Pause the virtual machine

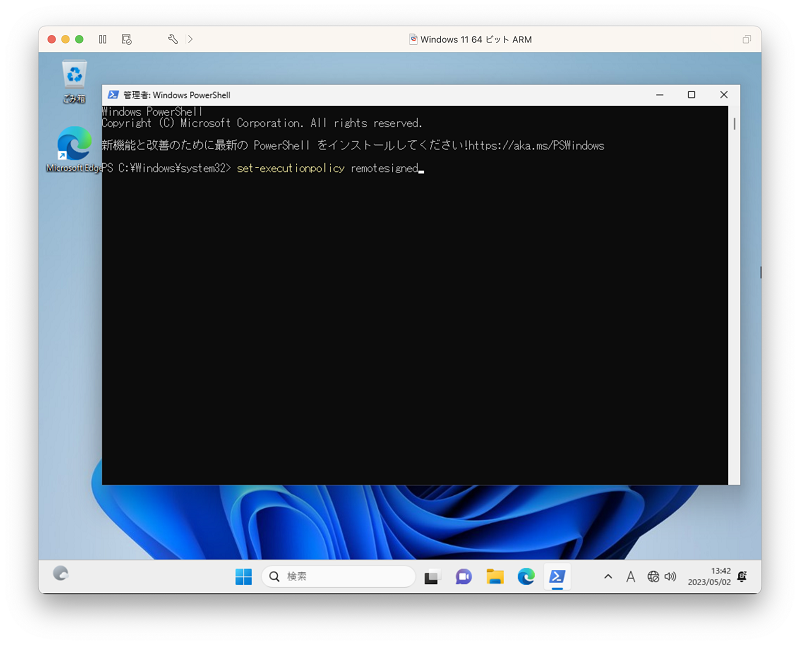pyautogui.click(x=103, y=39)
